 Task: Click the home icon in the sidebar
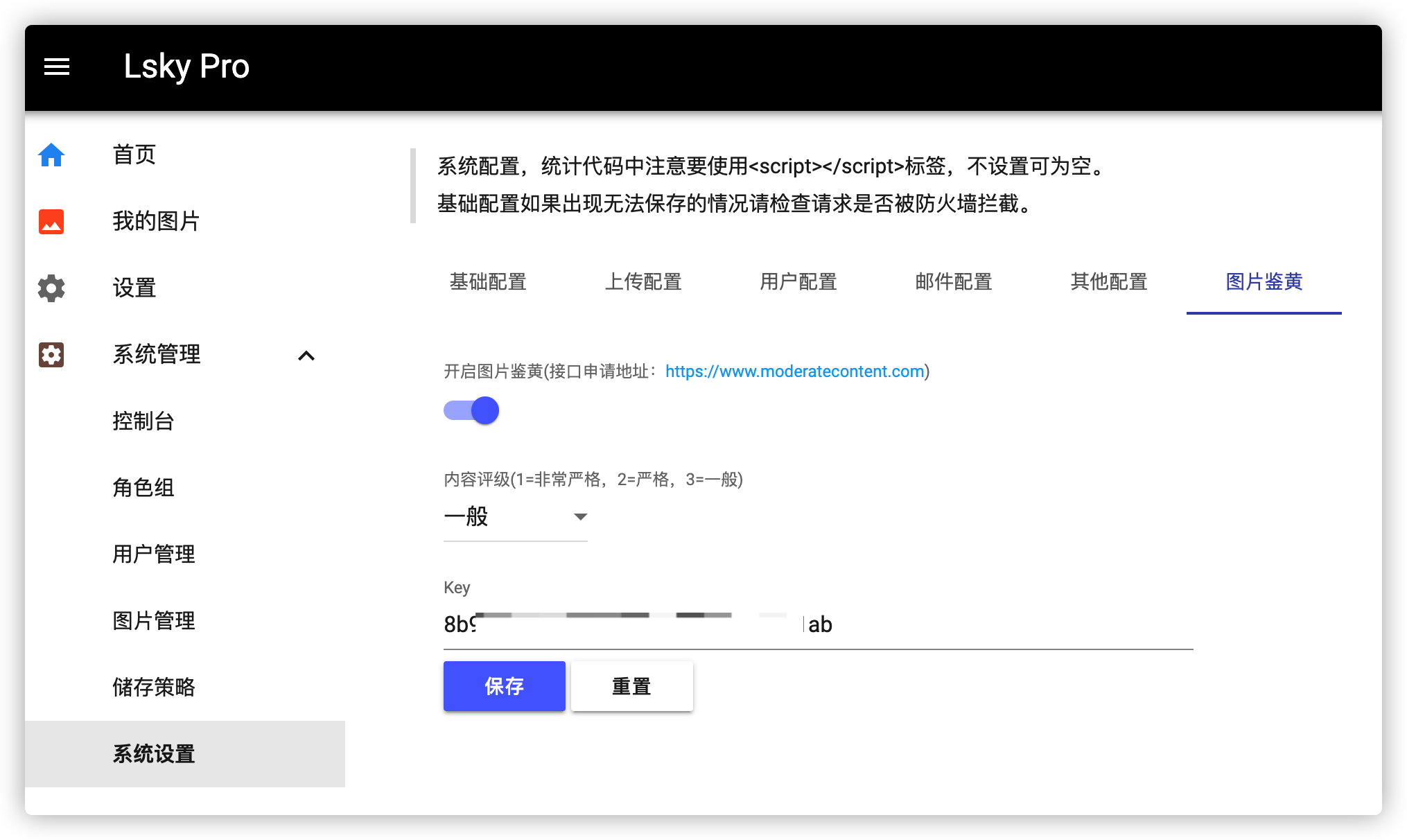51,155
